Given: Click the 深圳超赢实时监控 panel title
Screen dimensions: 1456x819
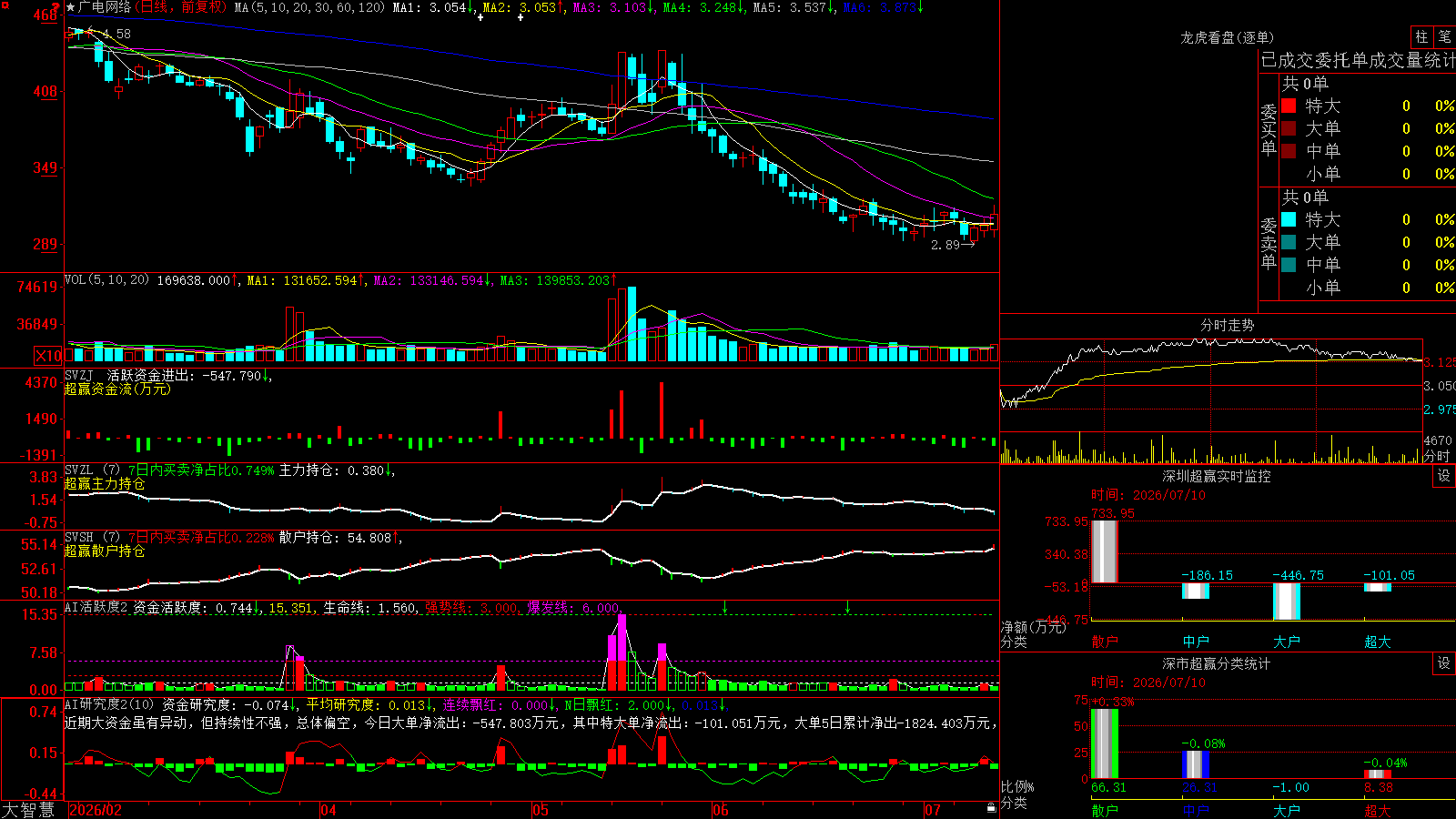Looking at the screenshot, I should [x=1216, y=476].
